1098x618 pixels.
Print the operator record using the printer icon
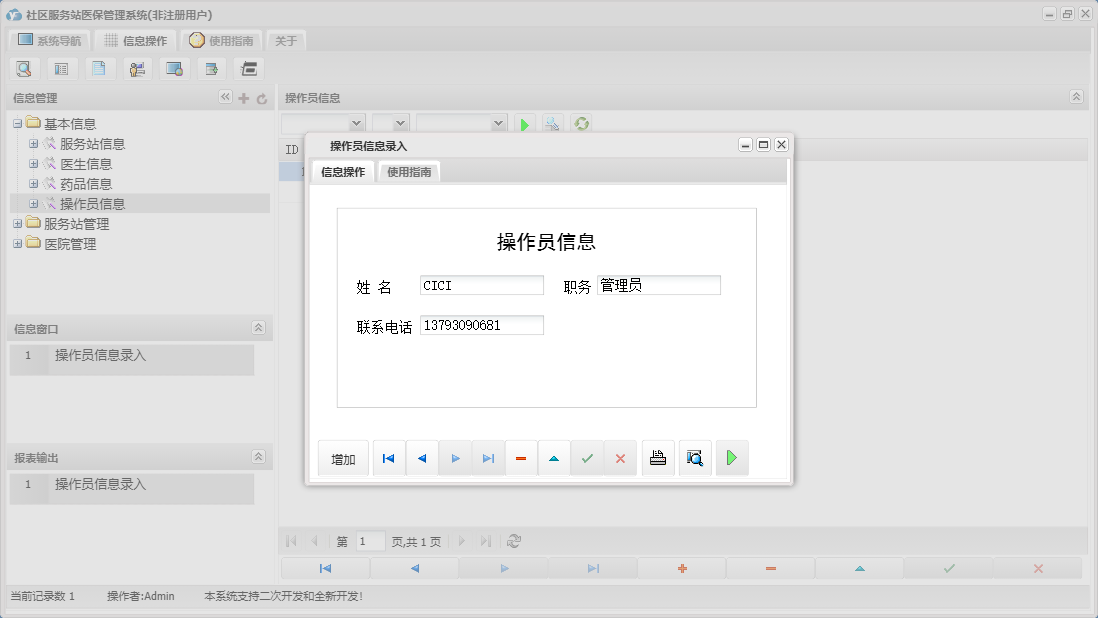(657, 457)
